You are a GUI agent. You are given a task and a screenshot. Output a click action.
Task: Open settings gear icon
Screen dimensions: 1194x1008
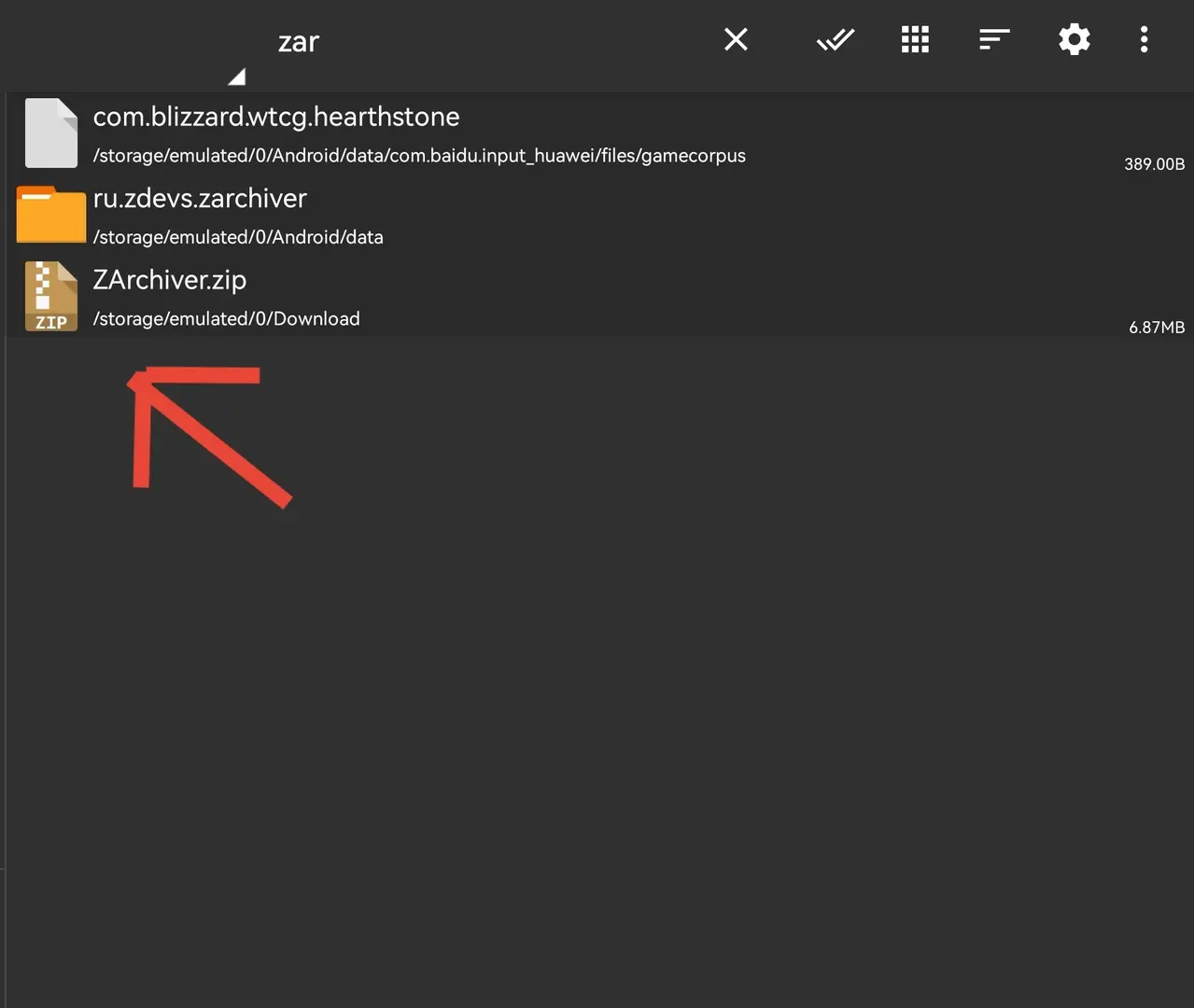coord(1075,39)
